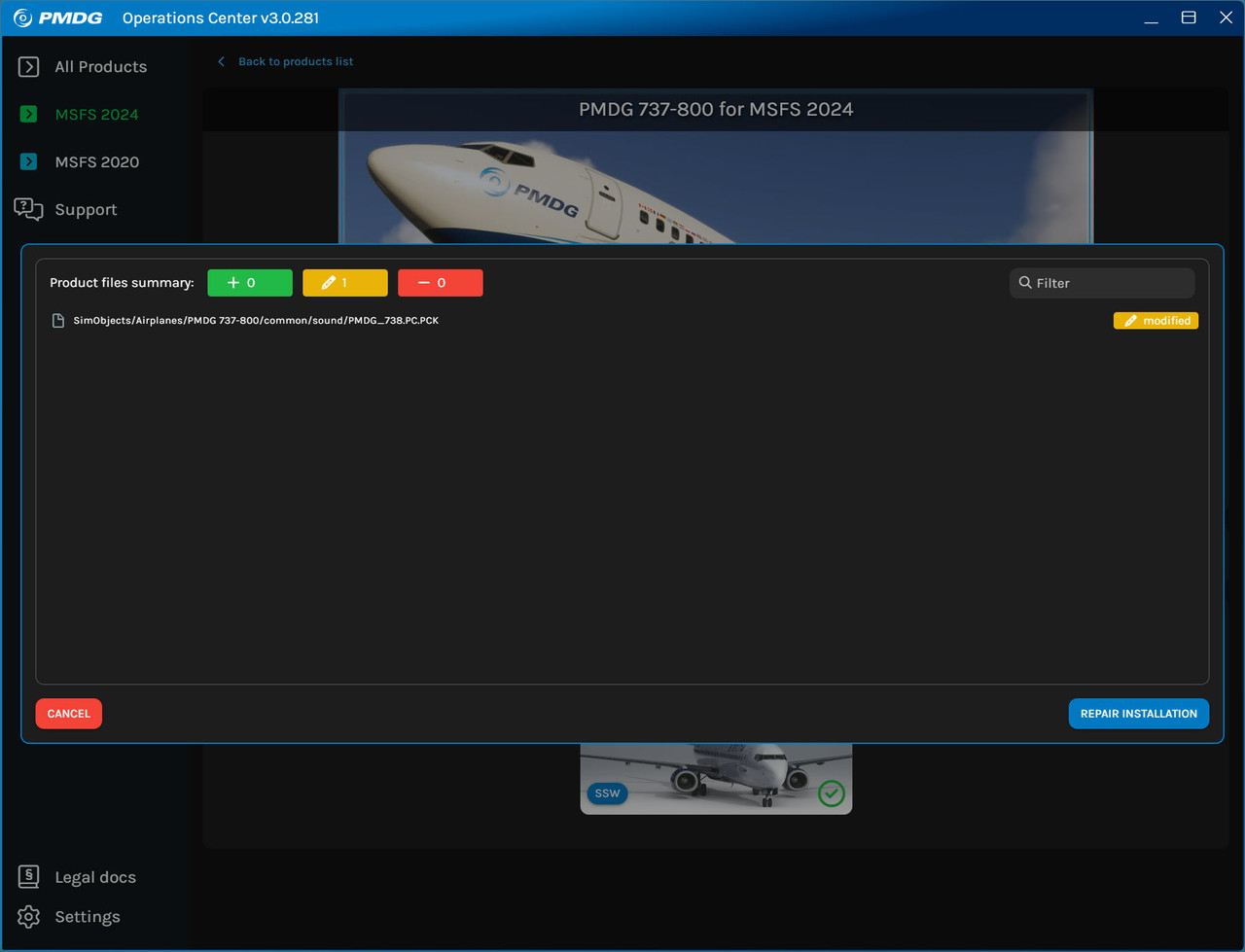Screen dimensions: 1245x952
Task: Click the All Products sidebar icon
Action: tap(29, 66)
